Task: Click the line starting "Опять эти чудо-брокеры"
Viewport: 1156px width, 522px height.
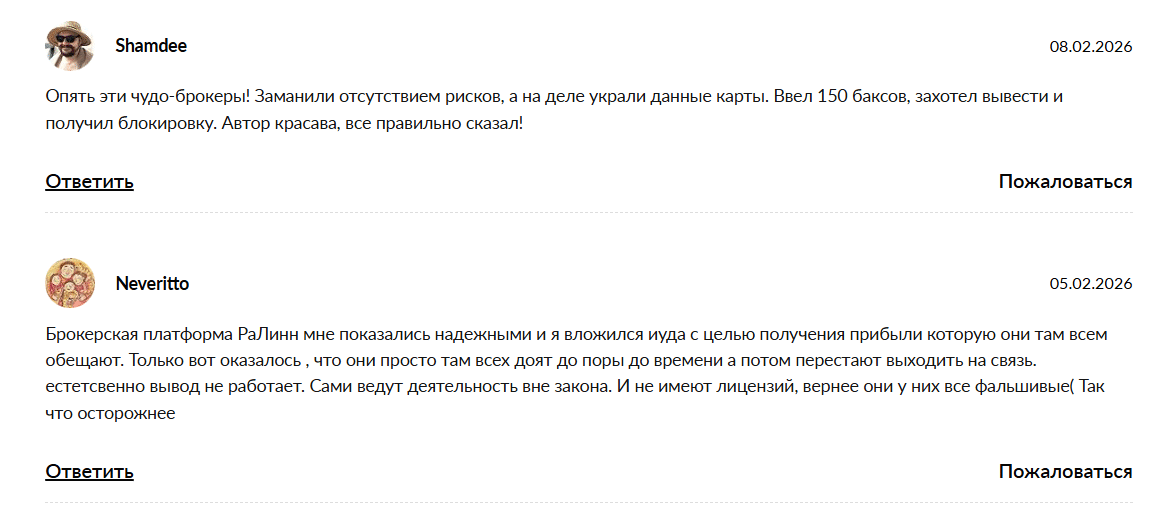Action: point(400,97)
